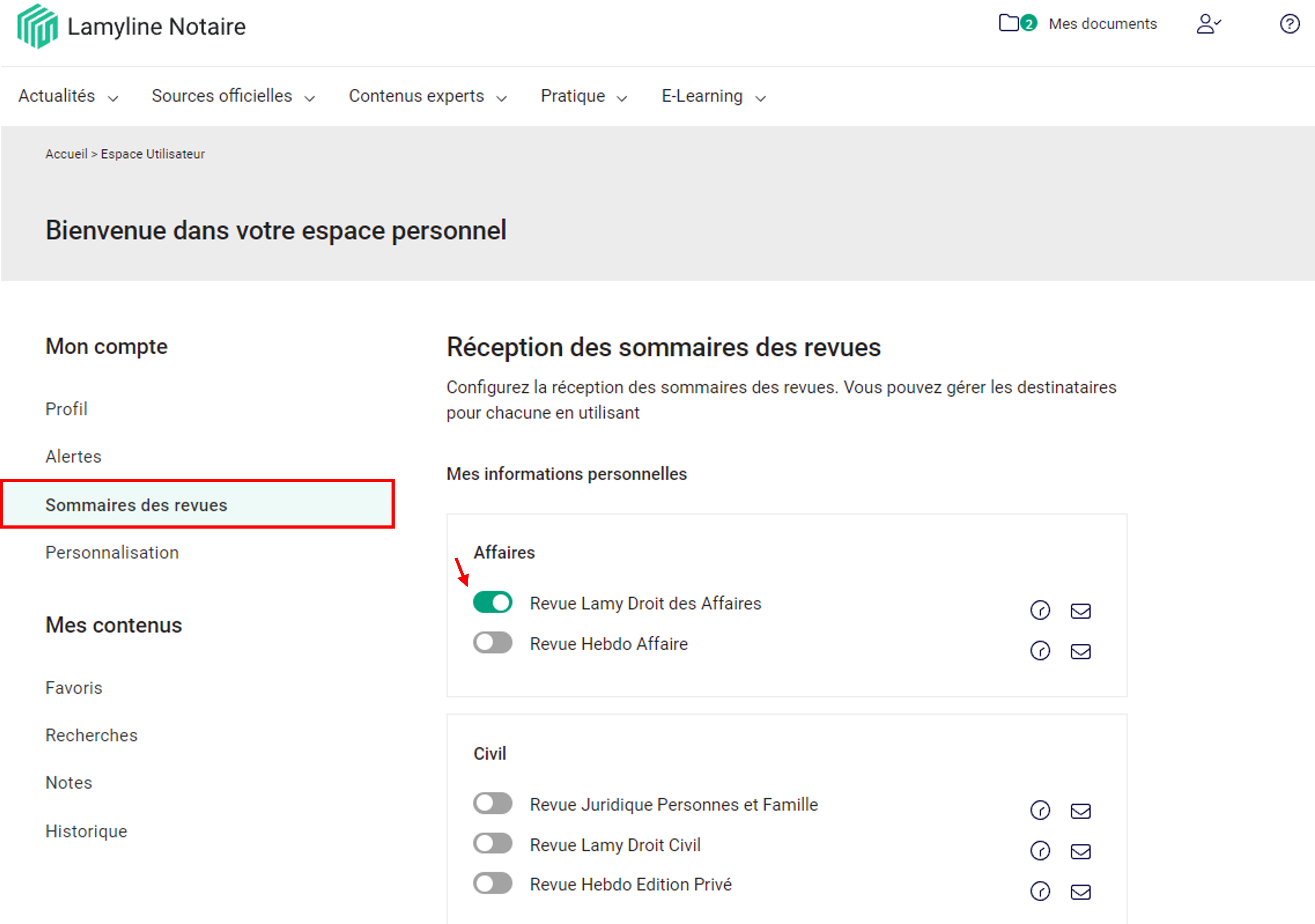Click the user account icon
Viewport: 1315px width, 924px height.
tap(1207, 24)
